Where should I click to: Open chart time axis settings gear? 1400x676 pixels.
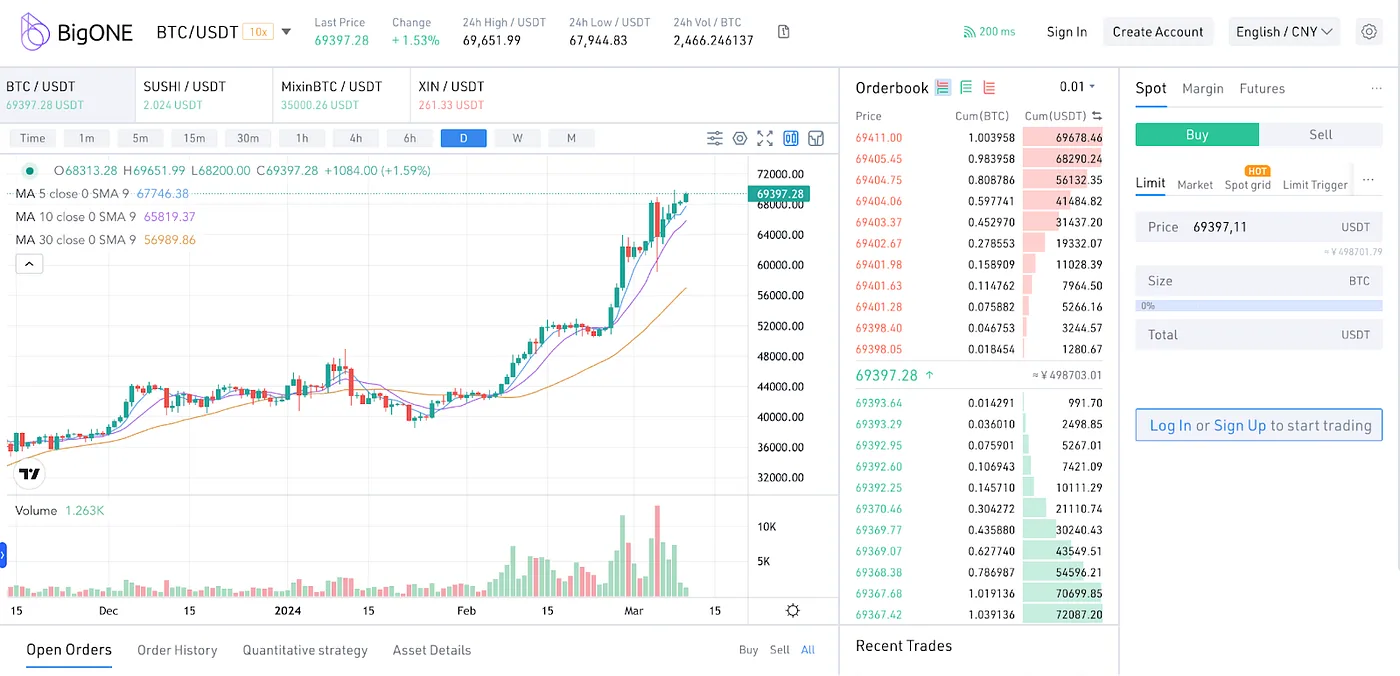[x=793, y=611]
